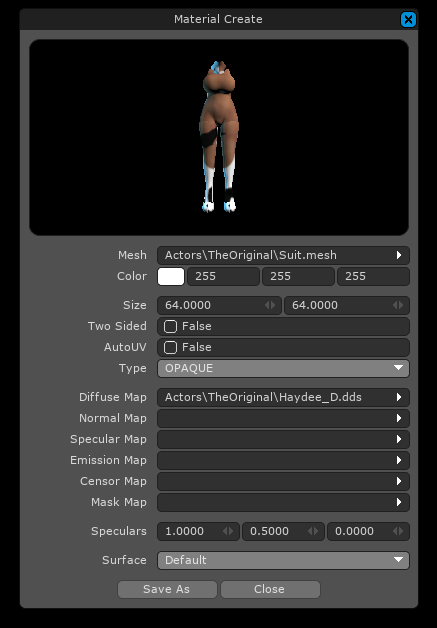This screenshot has width=437, height=628.
Task: Click the Mesh path Actors\TheOriginal\Suit.mesh
Action: coord(251,255)
